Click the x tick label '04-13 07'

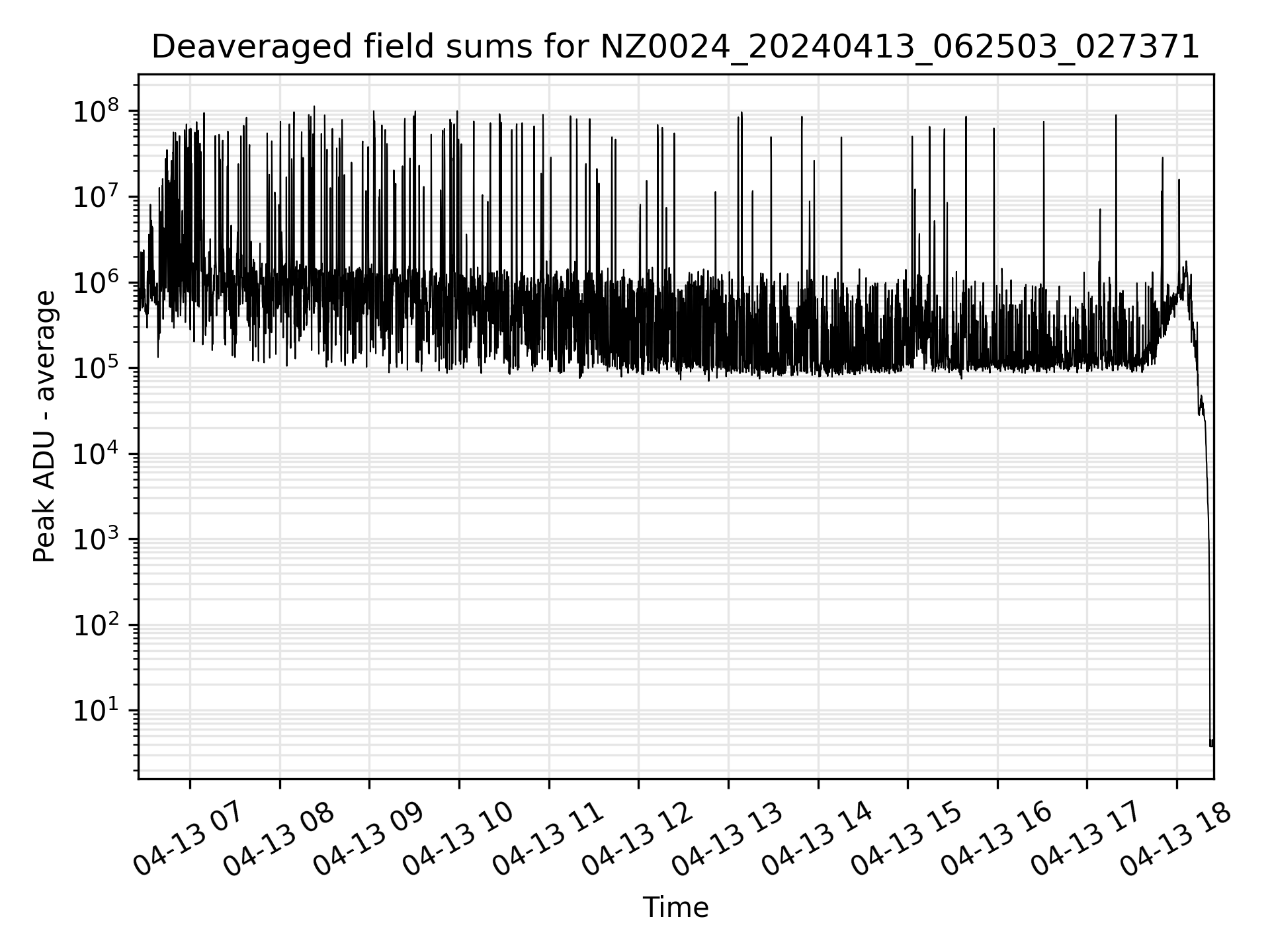tap(188, 840)
